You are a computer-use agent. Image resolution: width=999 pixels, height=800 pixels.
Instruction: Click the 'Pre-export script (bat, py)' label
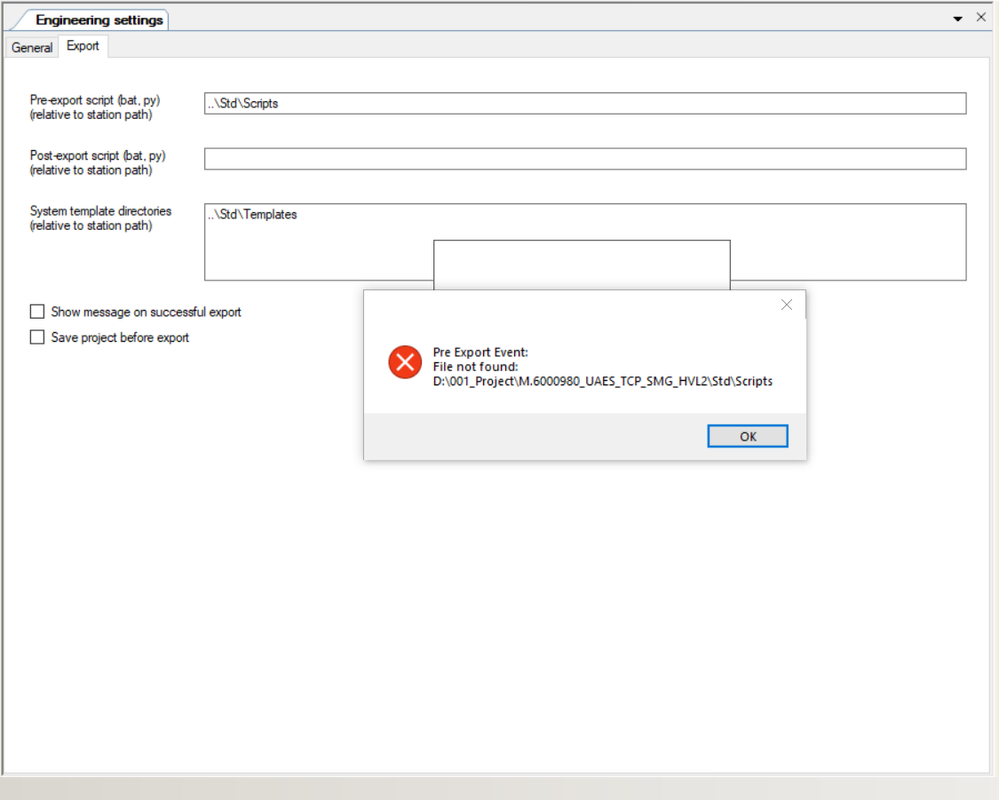[x=95, y=100]
